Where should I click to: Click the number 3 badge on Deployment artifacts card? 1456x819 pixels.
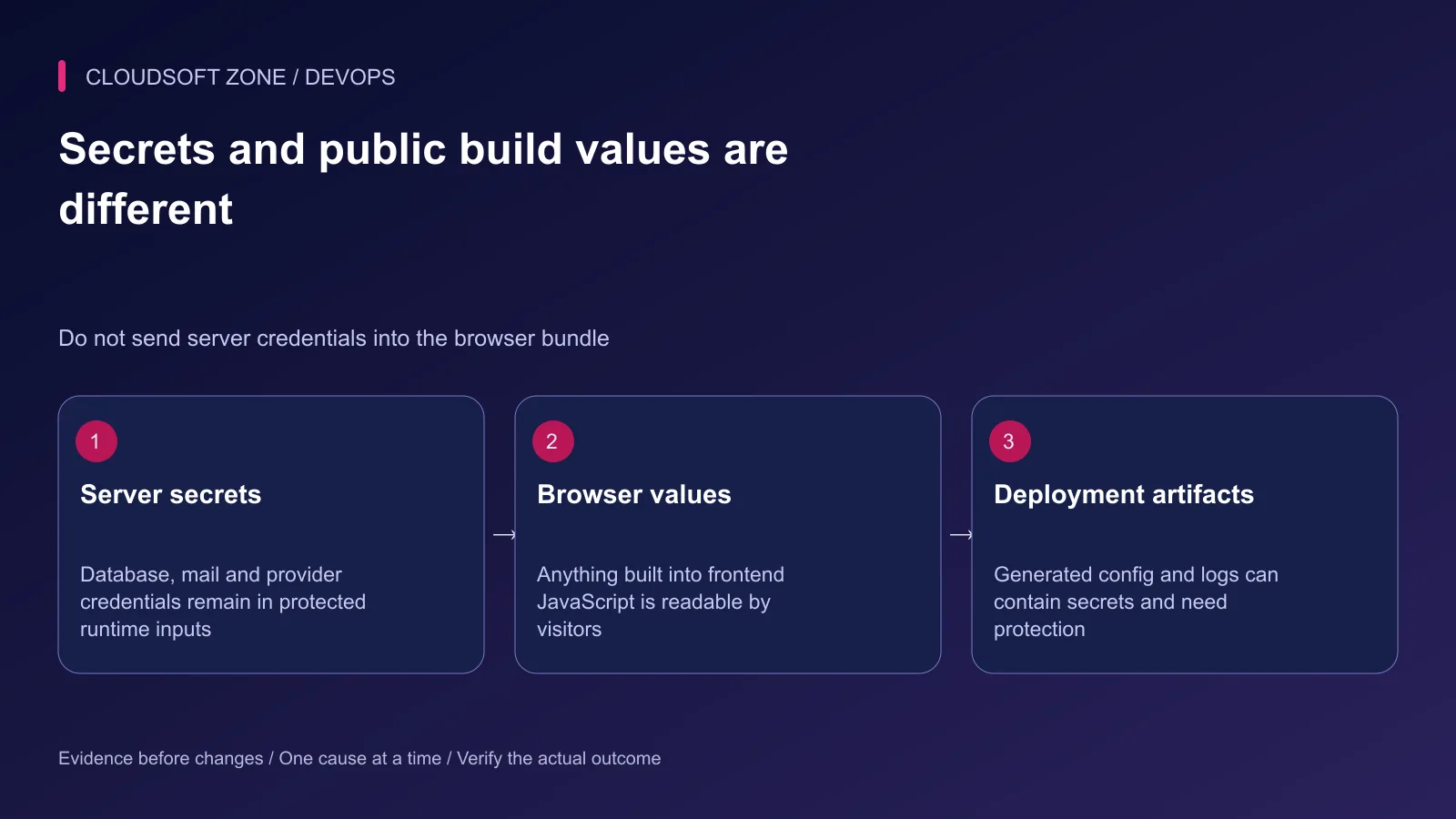click(1009, 441)
